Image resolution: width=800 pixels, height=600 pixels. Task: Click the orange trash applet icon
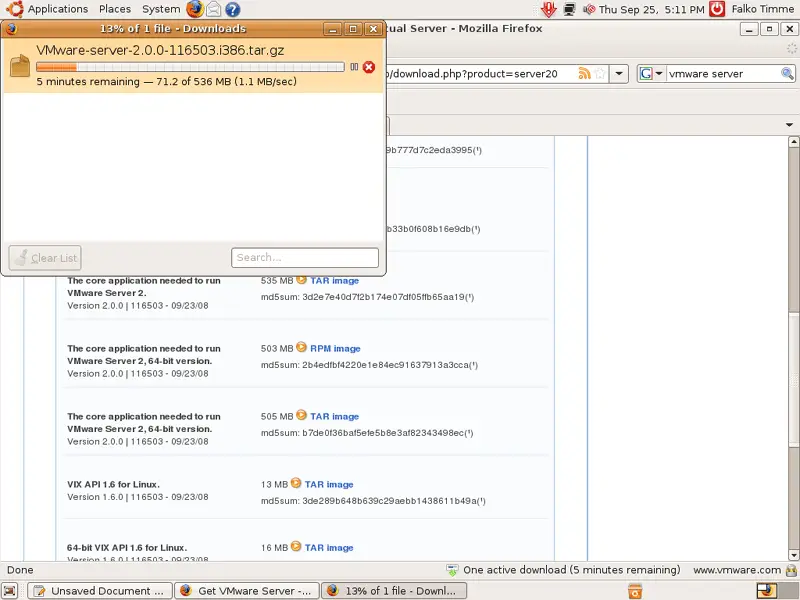click(x=635, y=591)
